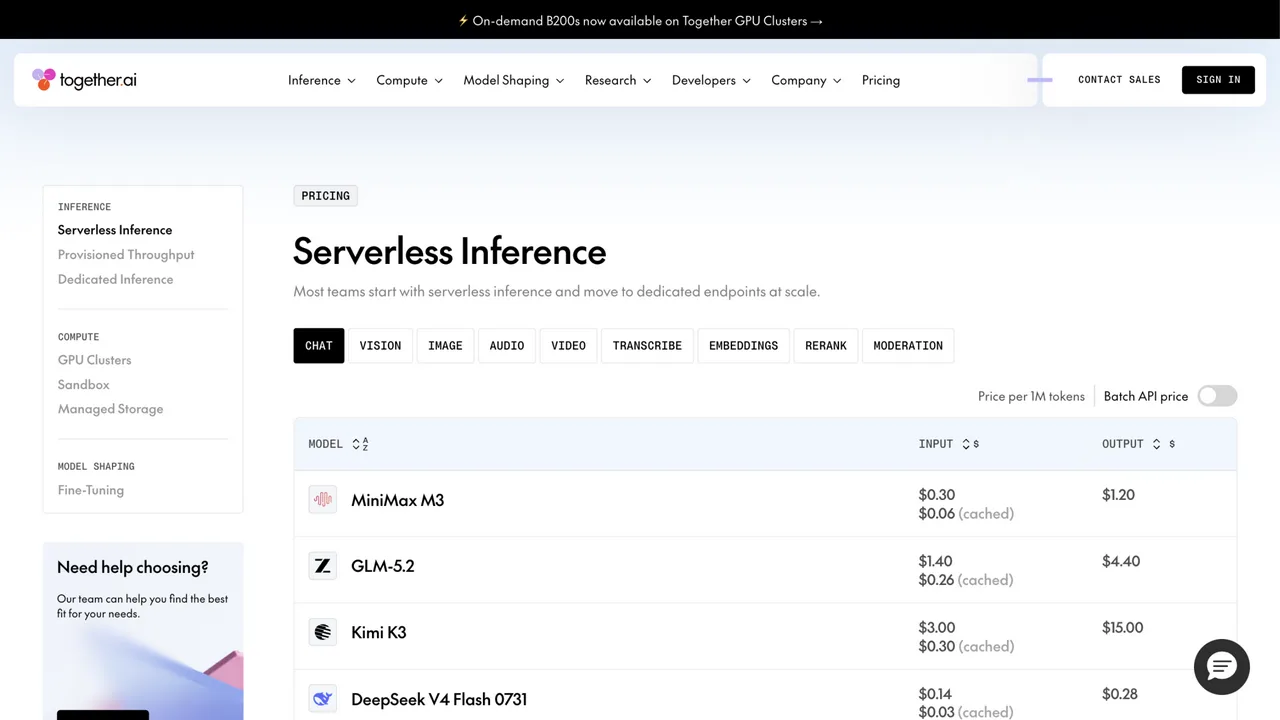Open Managed Storage sidebar link

[111, 409]
